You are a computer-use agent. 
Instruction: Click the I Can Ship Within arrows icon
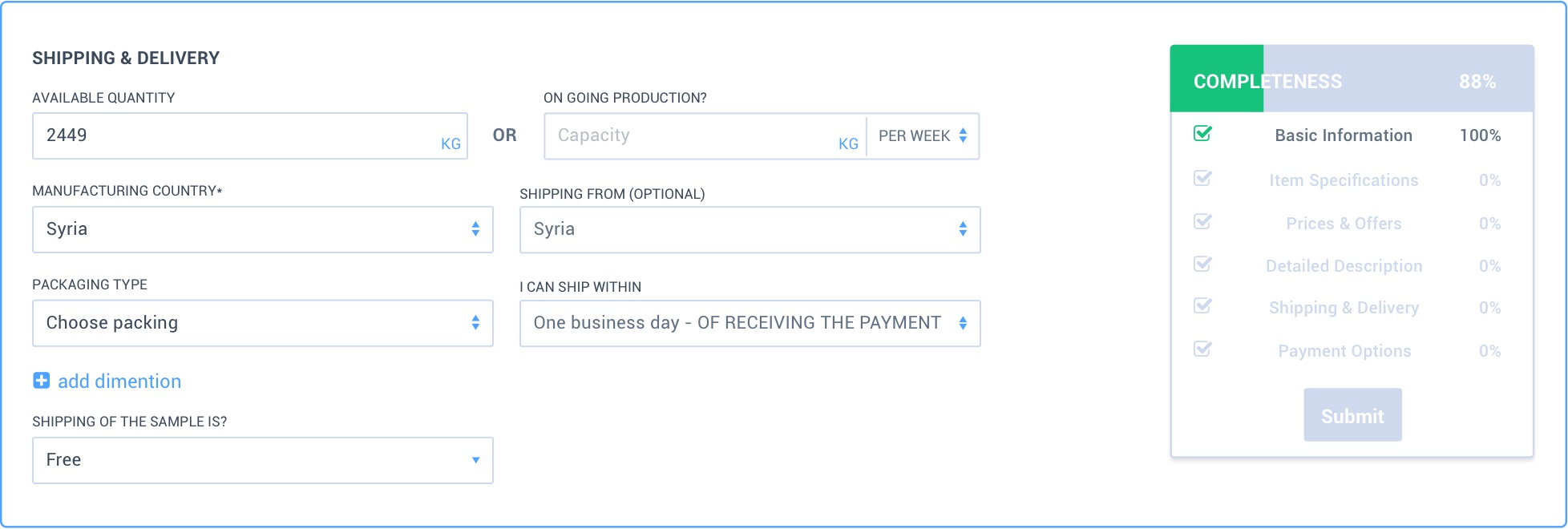963,322
